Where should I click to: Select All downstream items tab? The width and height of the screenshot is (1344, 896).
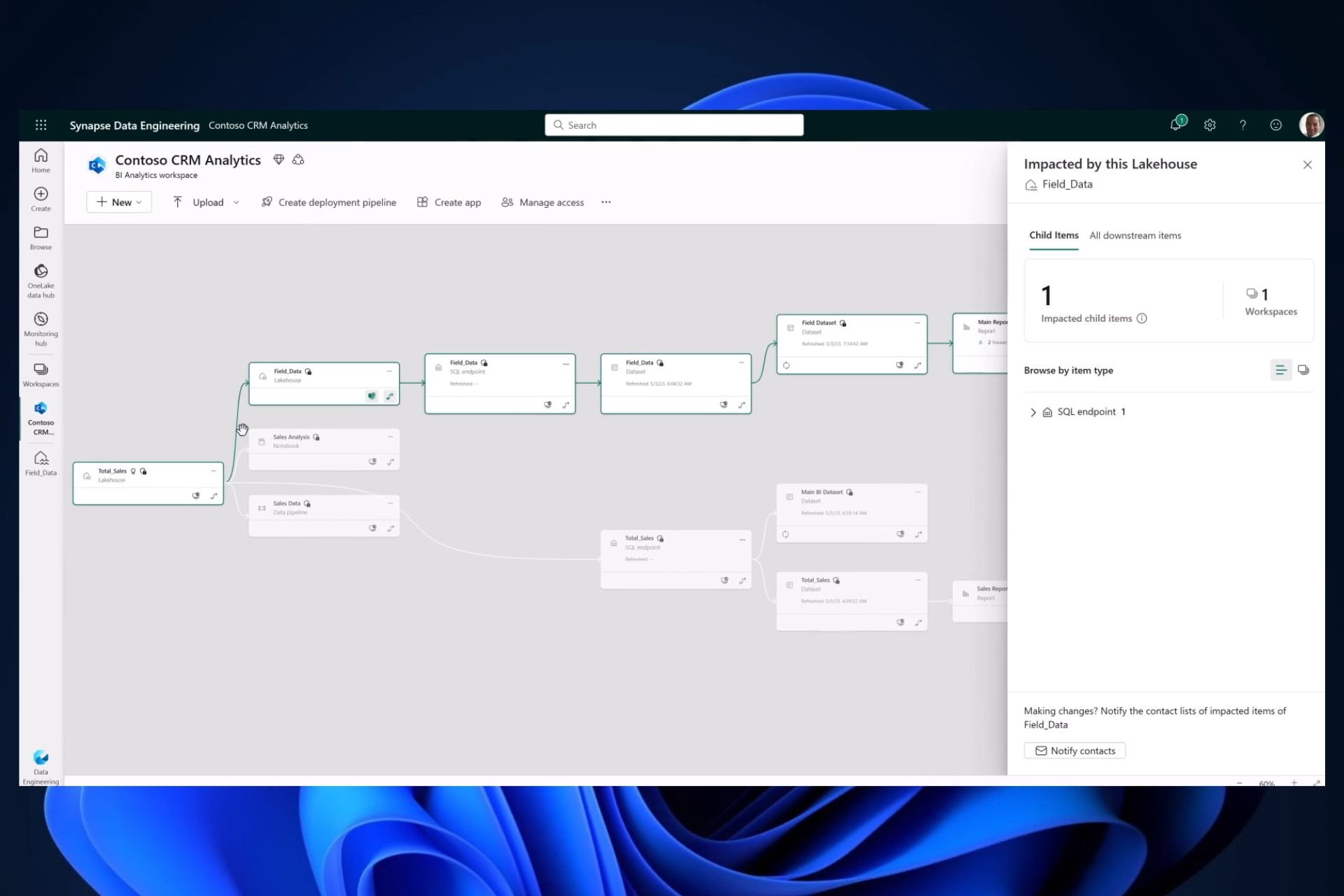tap(1135, 236)
